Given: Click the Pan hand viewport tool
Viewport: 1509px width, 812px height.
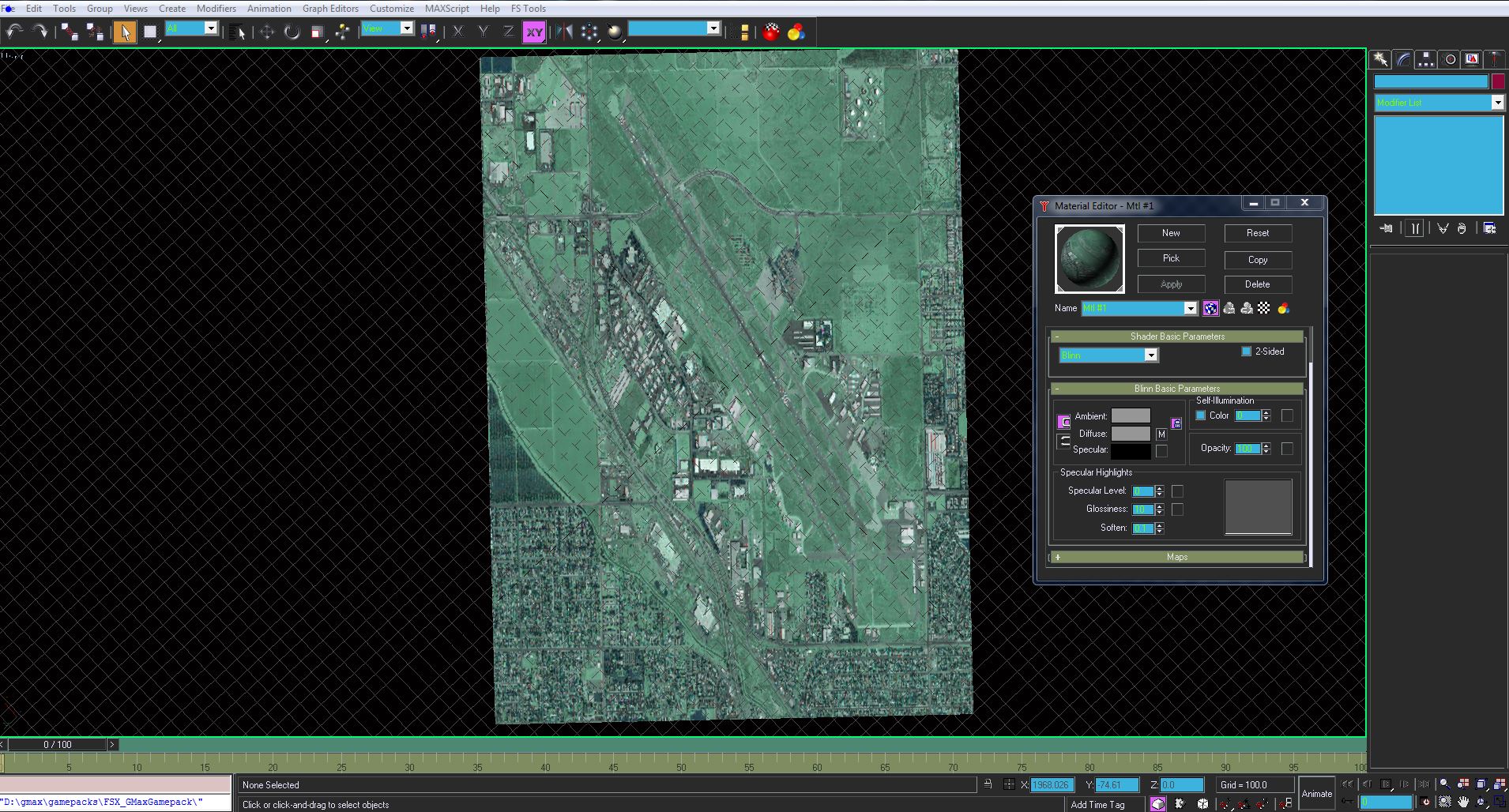Looking at the screenshot, I should (1463, 803).
